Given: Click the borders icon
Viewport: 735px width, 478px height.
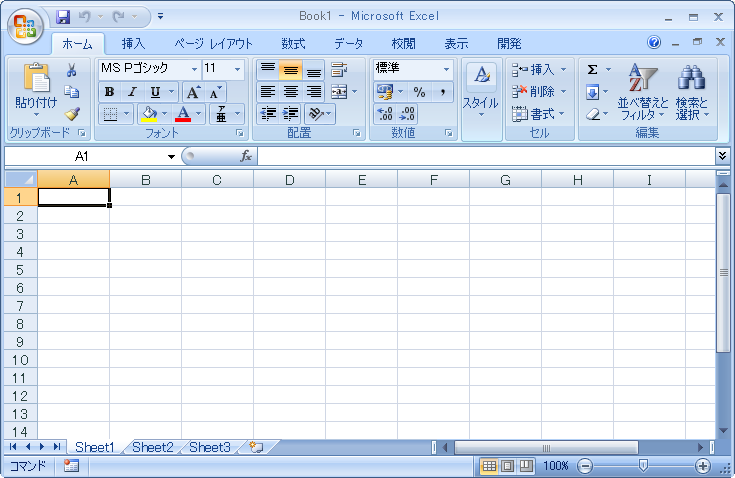Looking at the screenshot, I should pyautogui.click(x=110, y=114).
